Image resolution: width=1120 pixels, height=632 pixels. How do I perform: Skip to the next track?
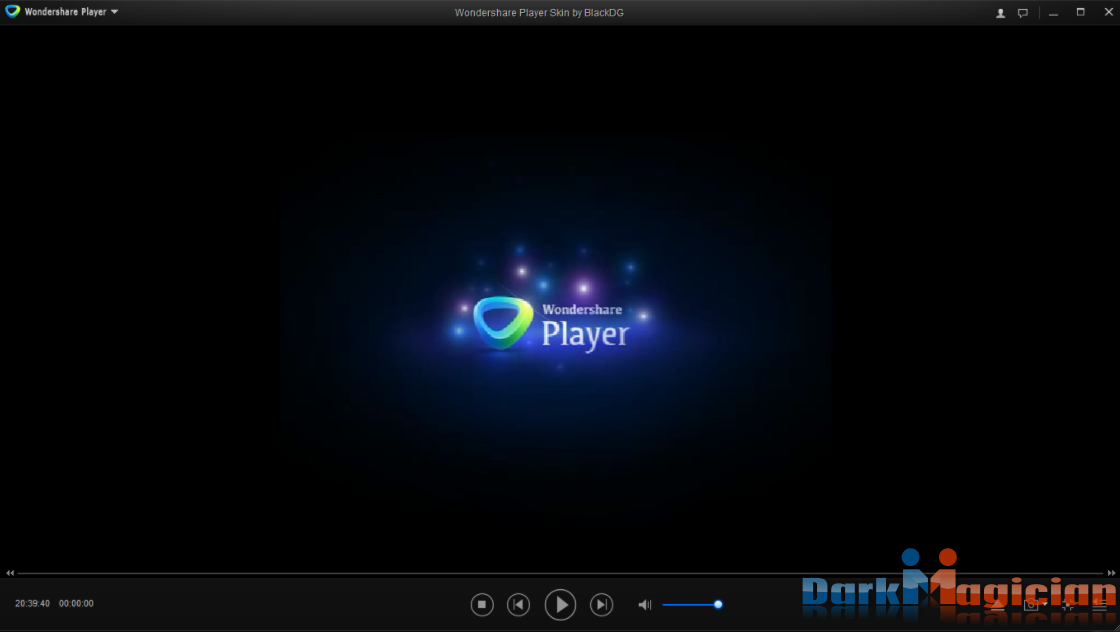pos(601,605)
